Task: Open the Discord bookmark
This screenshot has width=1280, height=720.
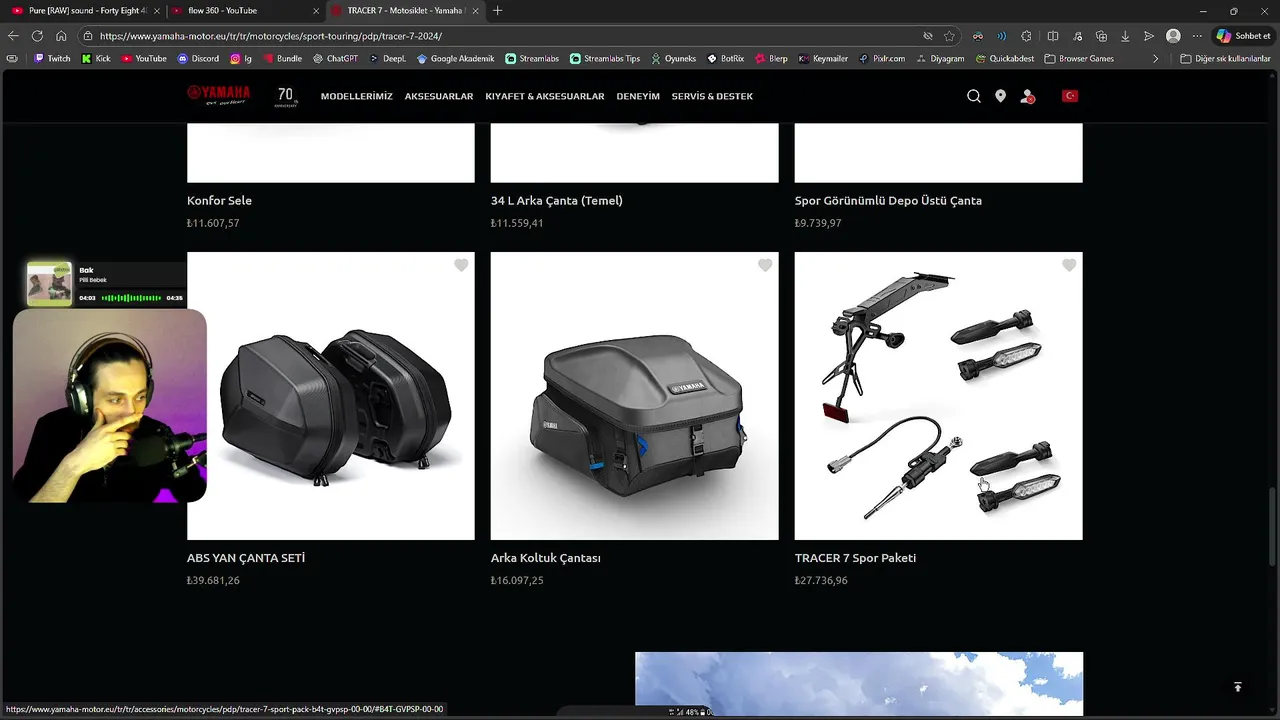Action: pyautogui.click(x=198, y=59)
